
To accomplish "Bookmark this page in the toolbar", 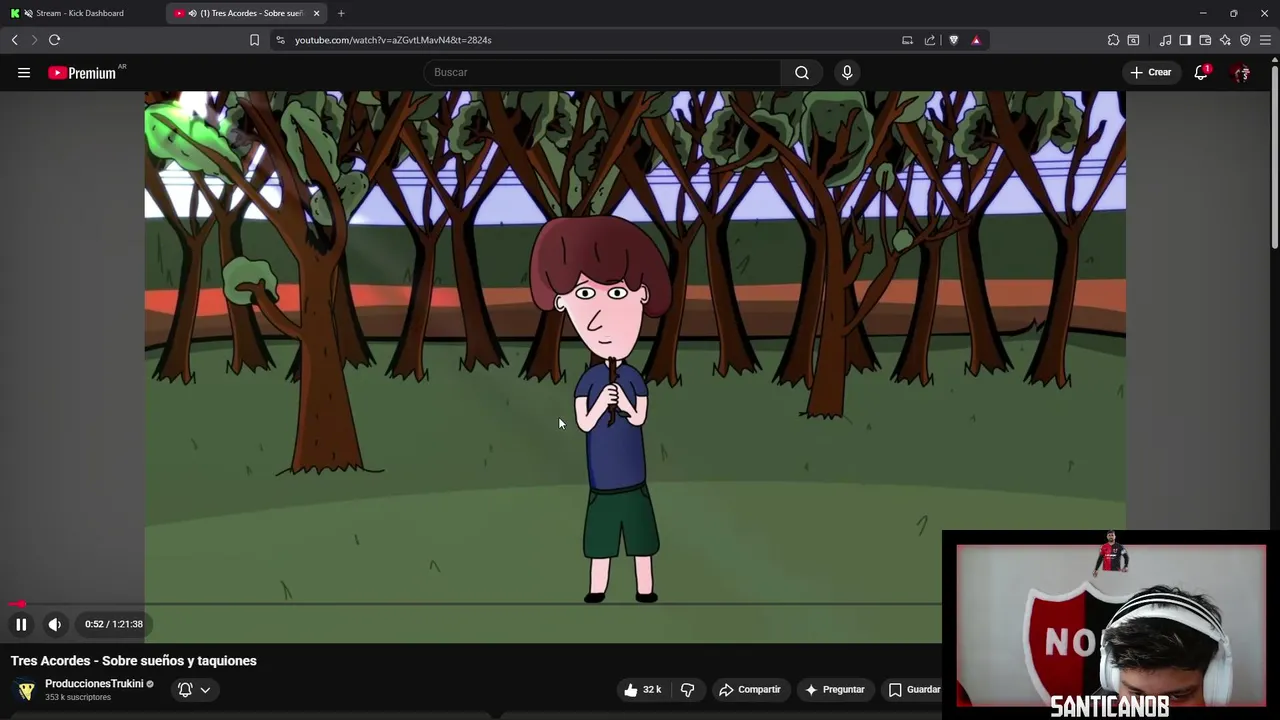I will coord(254,40).
